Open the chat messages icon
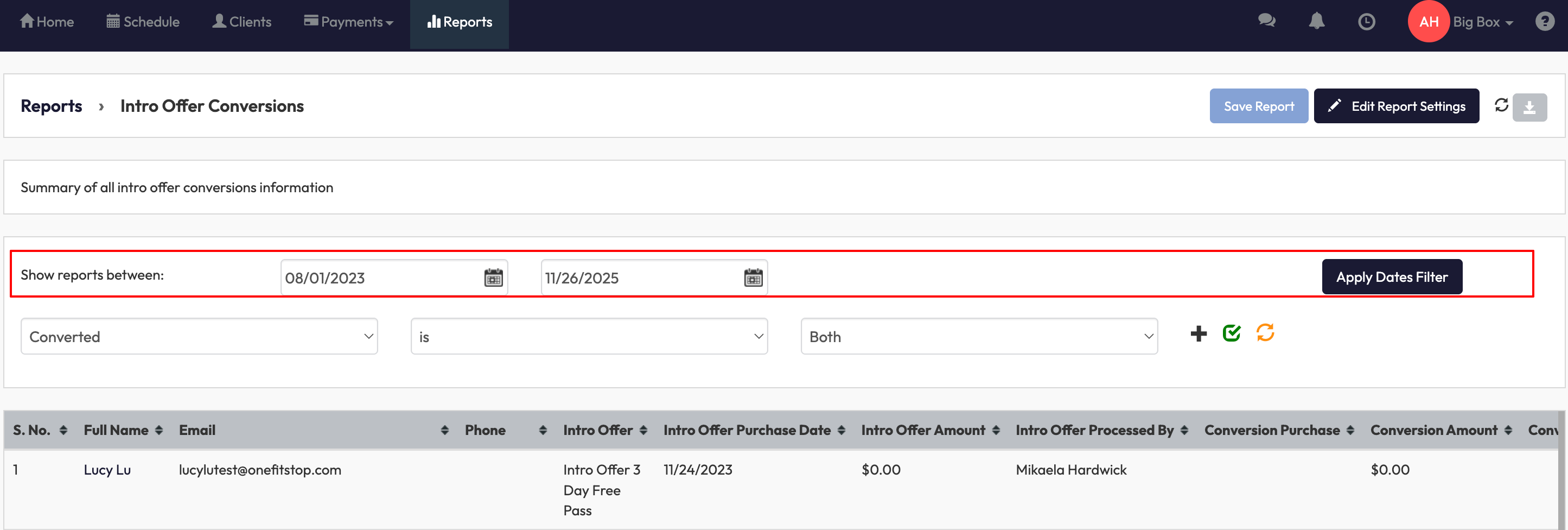 coord(1266,21)
